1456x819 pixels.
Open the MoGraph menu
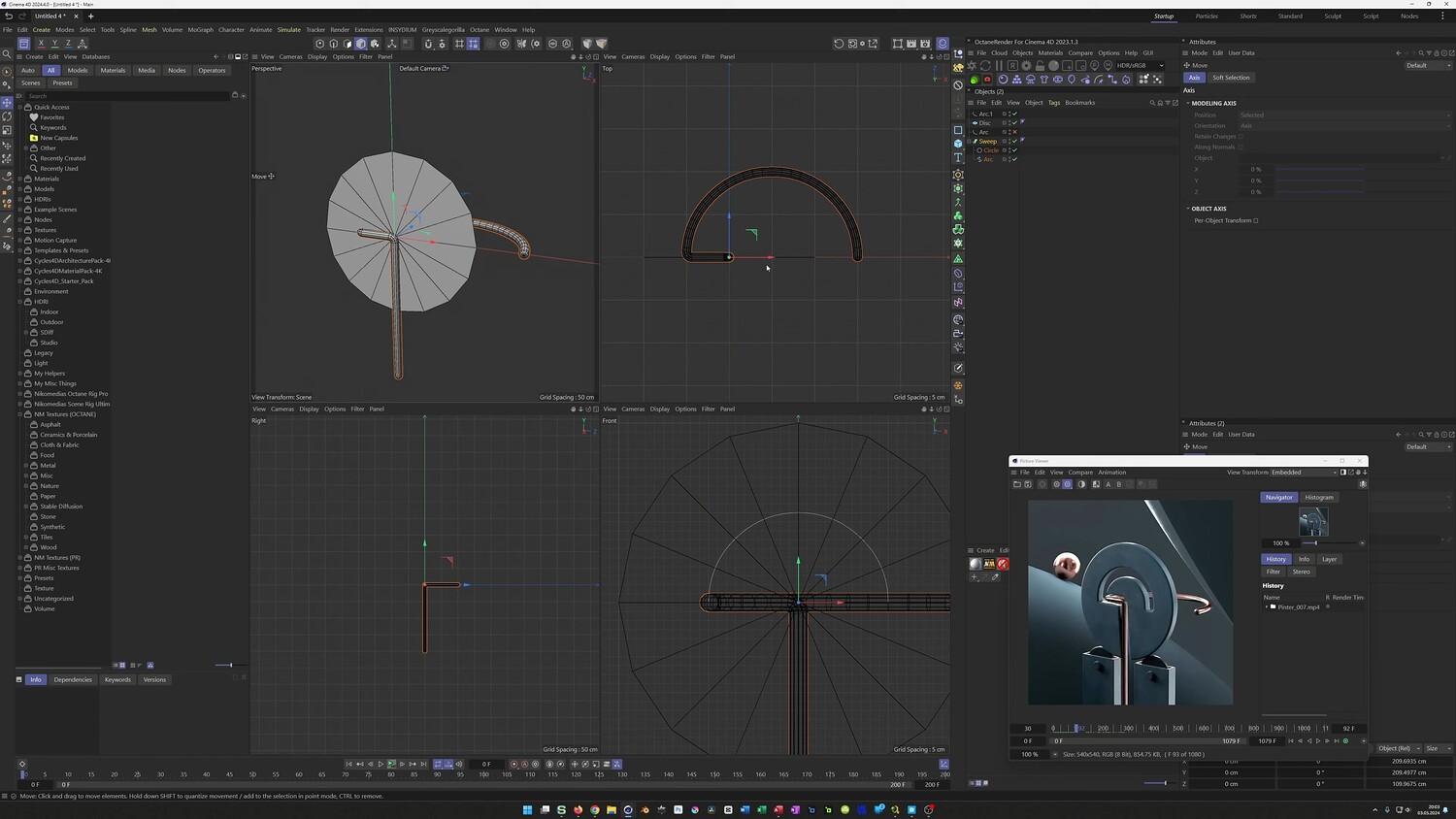(200, 30)
